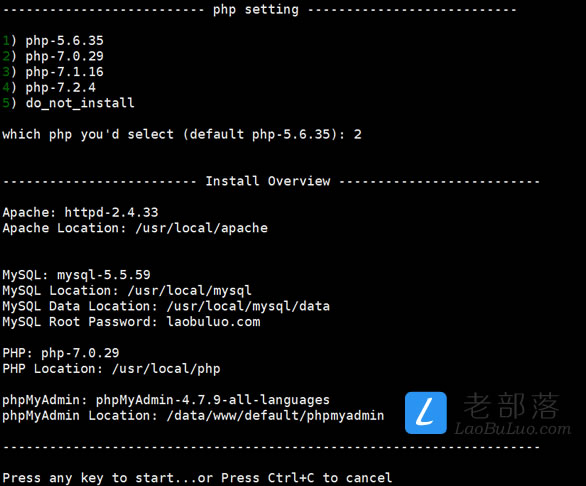The width and height of the screenshot is (586, 486).
Task: Click the /data/www/default/phpmyadmin path
Action: [275, 416]
